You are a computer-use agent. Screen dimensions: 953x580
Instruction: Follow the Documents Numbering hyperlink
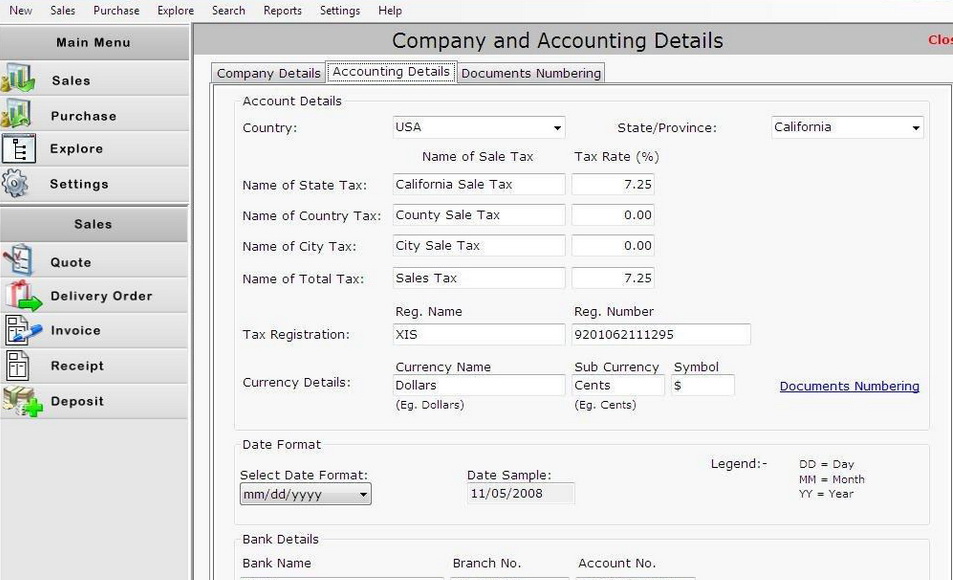[x=849, y=386]
